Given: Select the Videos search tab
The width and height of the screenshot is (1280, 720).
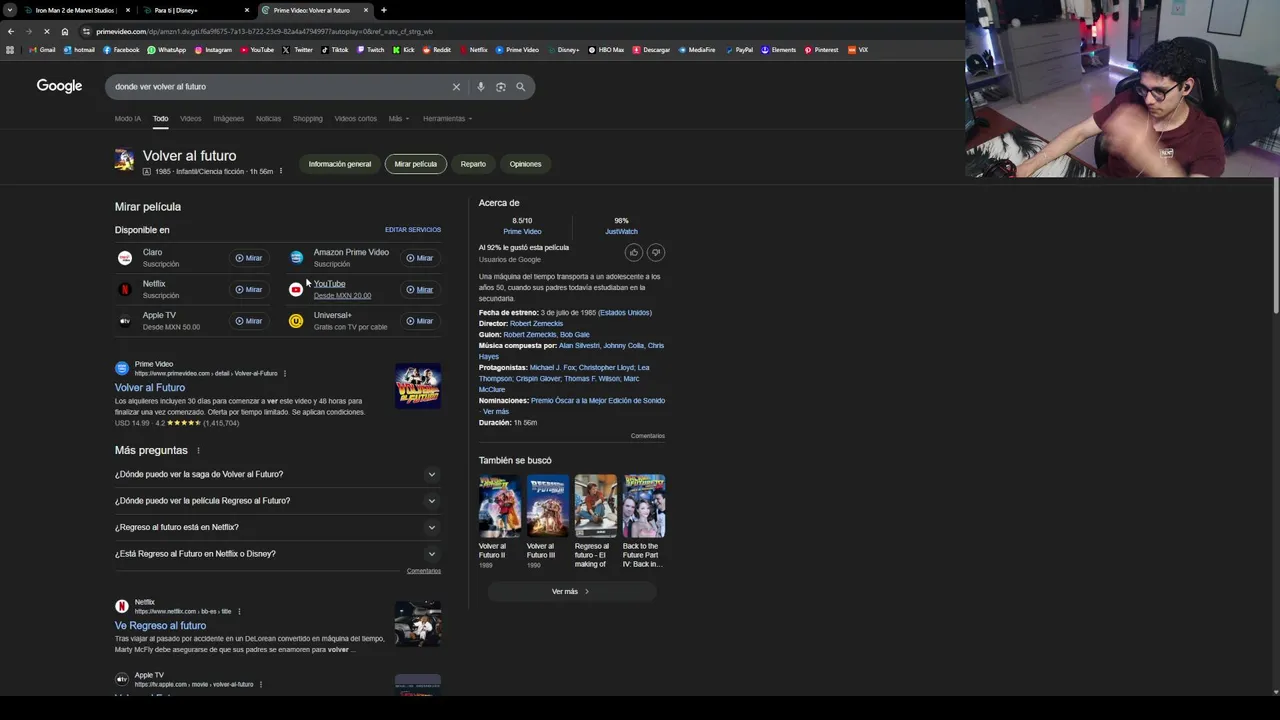Looking at the screenshot, I should coord(190,118).
